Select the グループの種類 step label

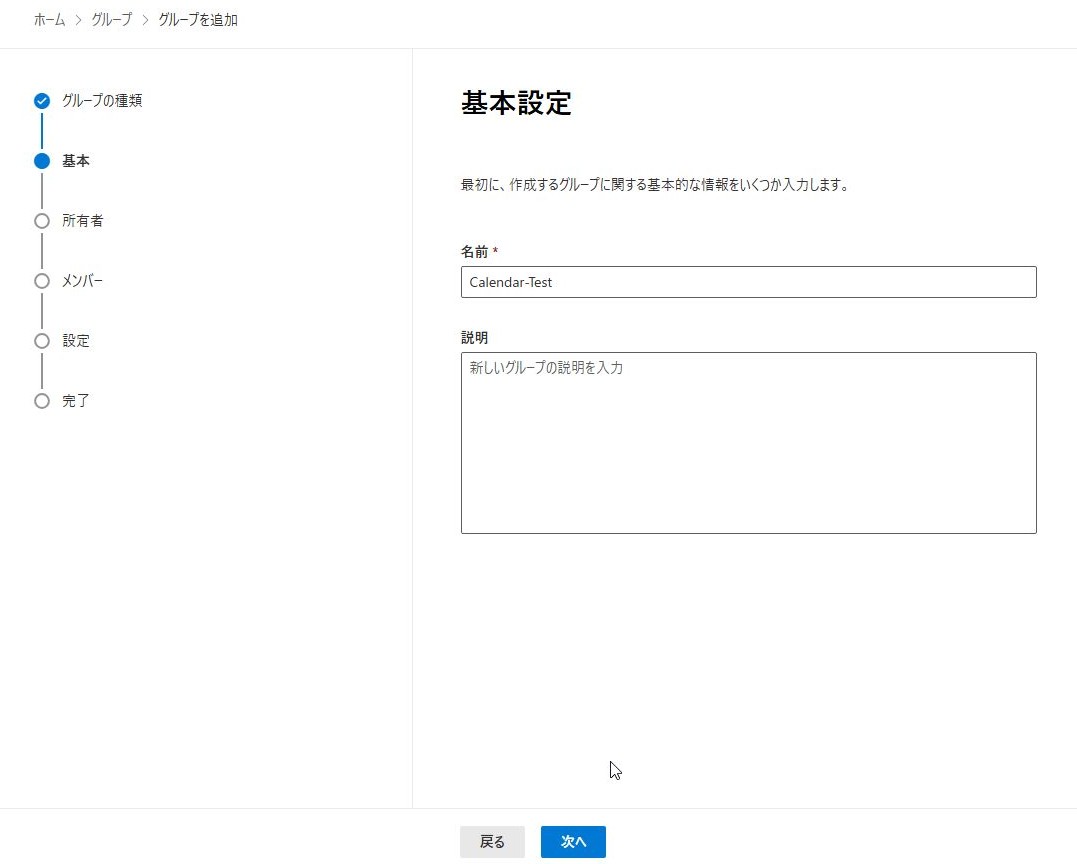102,101
